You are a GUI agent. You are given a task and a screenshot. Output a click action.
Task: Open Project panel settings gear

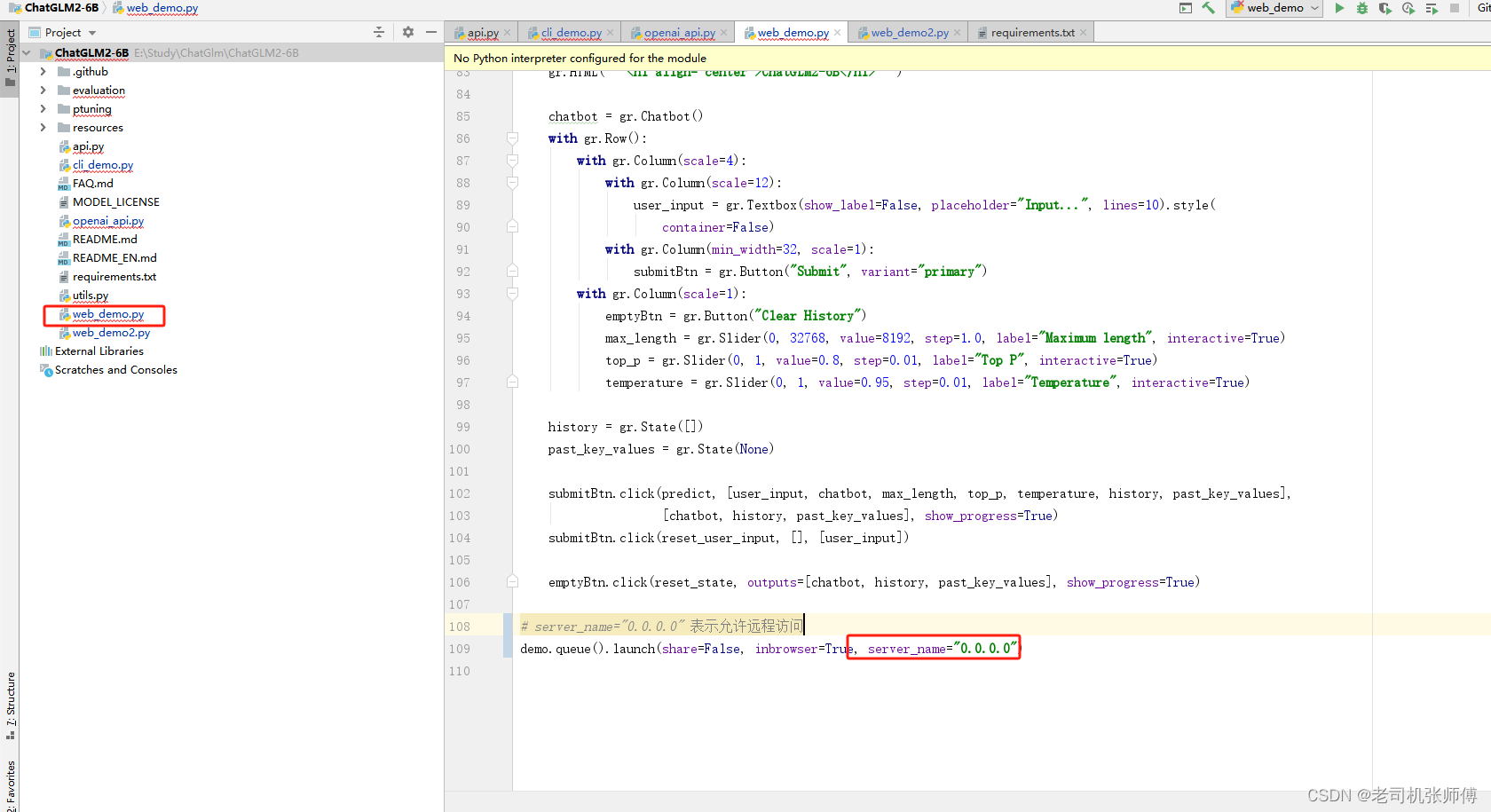pos(408,32)
